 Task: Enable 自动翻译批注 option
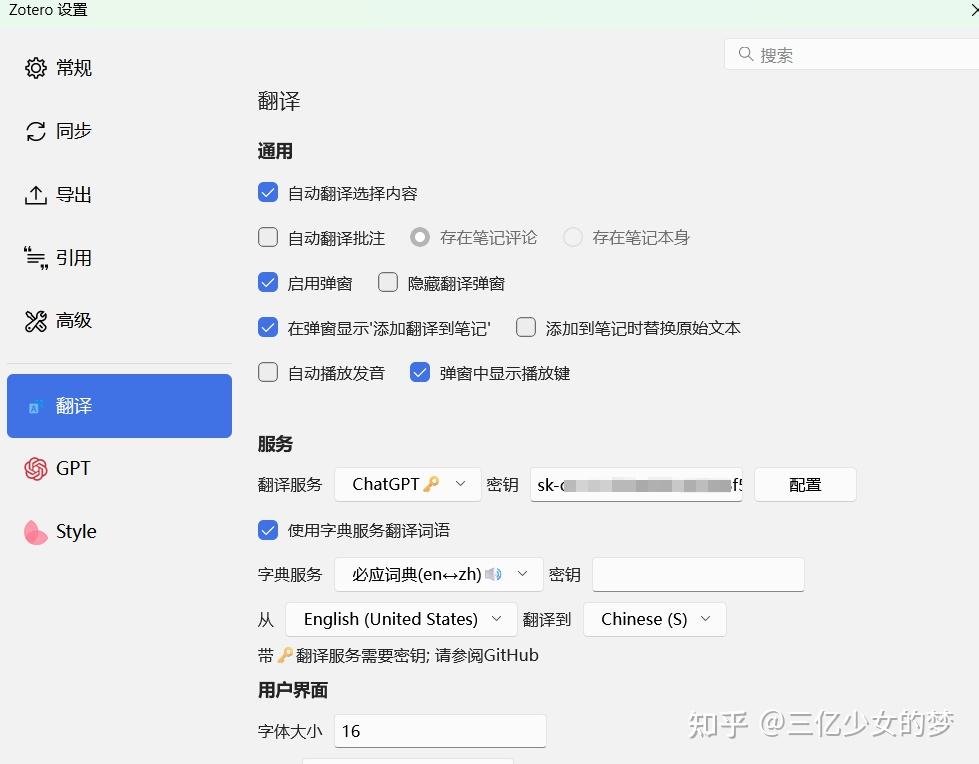click(x=267, y=237)
